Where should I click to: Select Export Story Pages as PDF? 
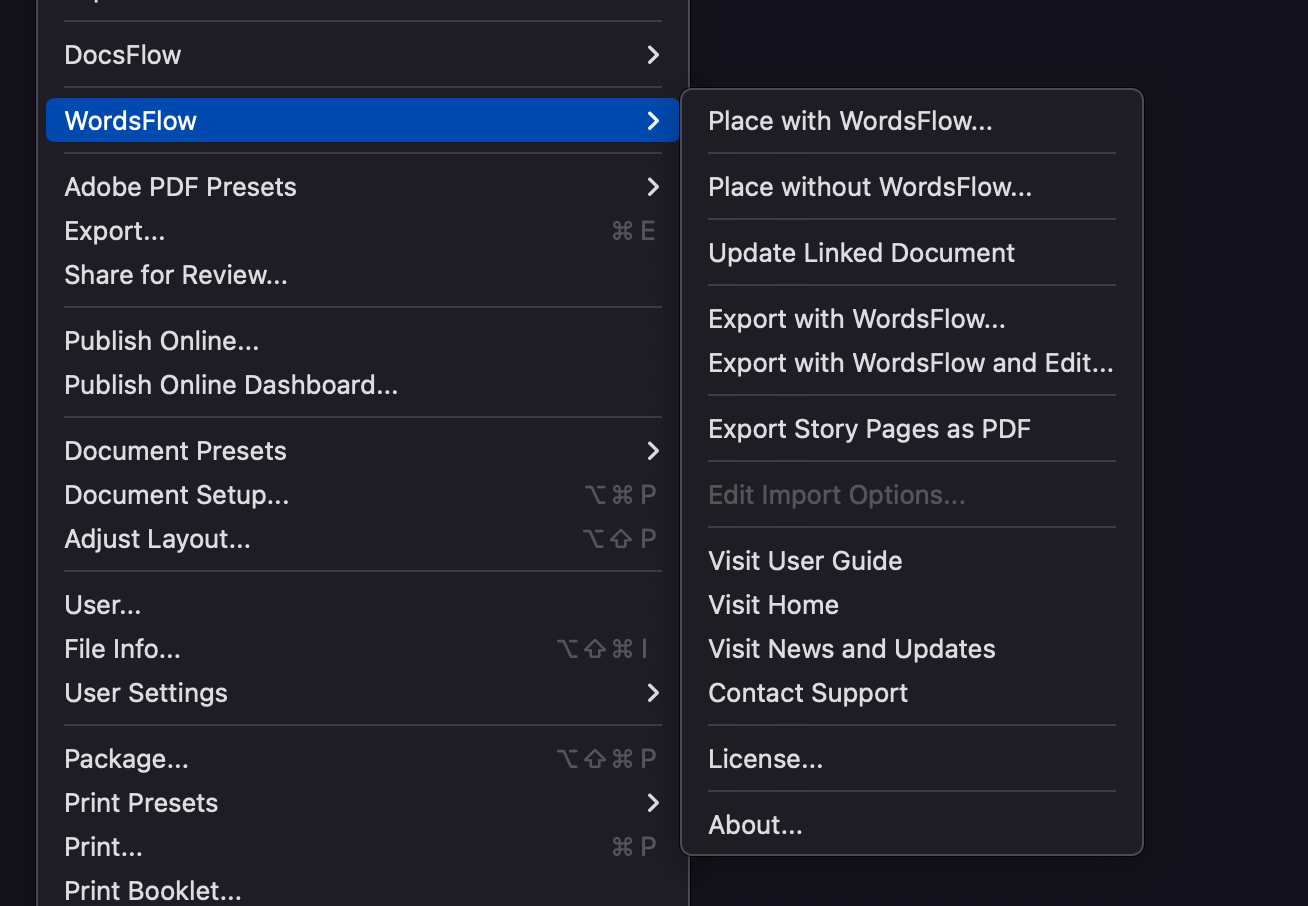(869, 428)
